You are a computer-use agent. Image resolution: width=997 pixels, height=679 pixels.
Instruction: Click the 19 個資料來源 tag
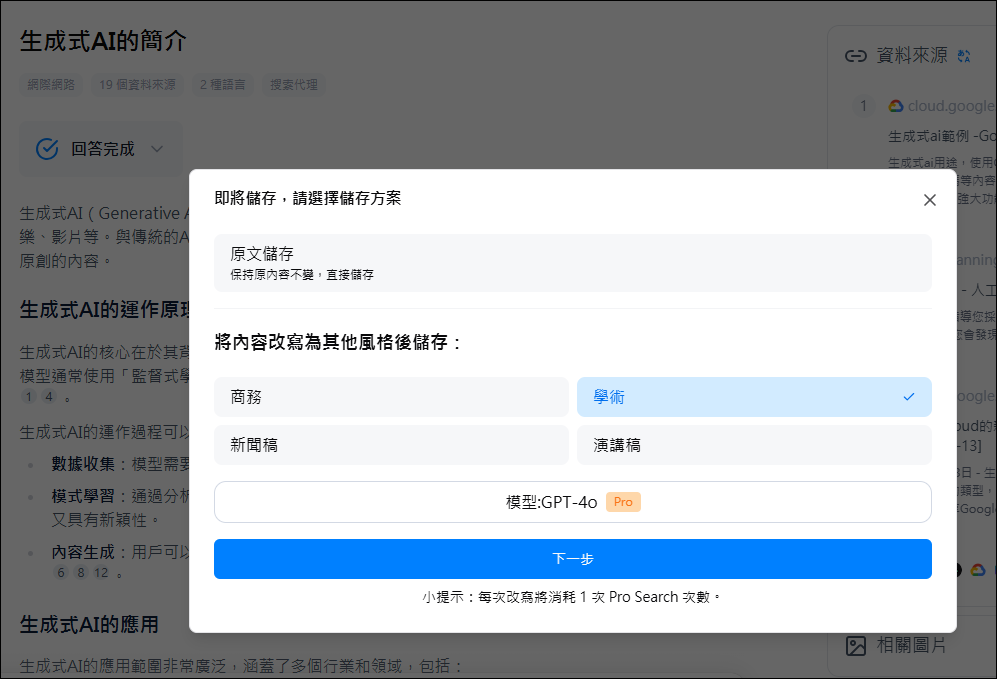(137, 85)
